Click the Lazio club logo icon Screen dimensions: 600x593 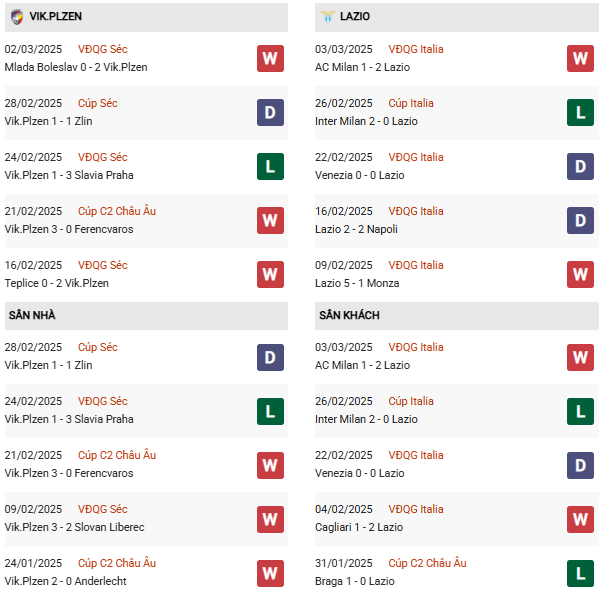click(x=327, y=17)
